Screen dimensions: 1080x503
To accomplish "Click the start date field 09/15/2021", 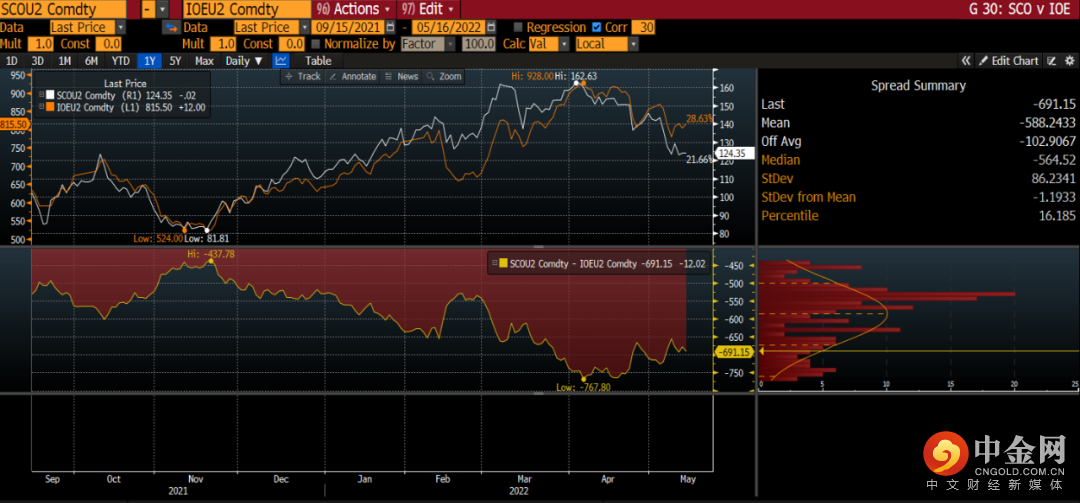I will click(x=348, y=28).
